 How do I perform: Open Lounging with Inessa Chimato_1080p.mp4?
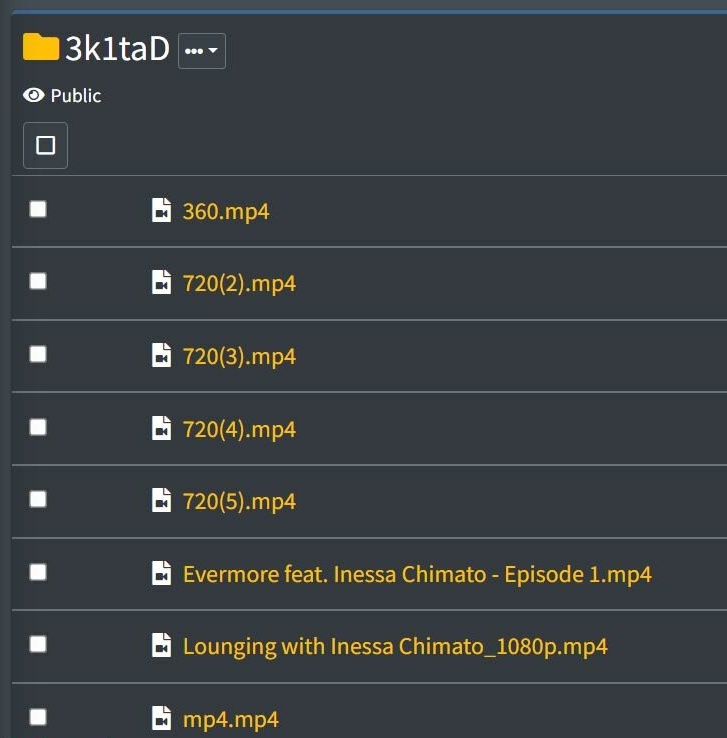(x=395, y=646)
